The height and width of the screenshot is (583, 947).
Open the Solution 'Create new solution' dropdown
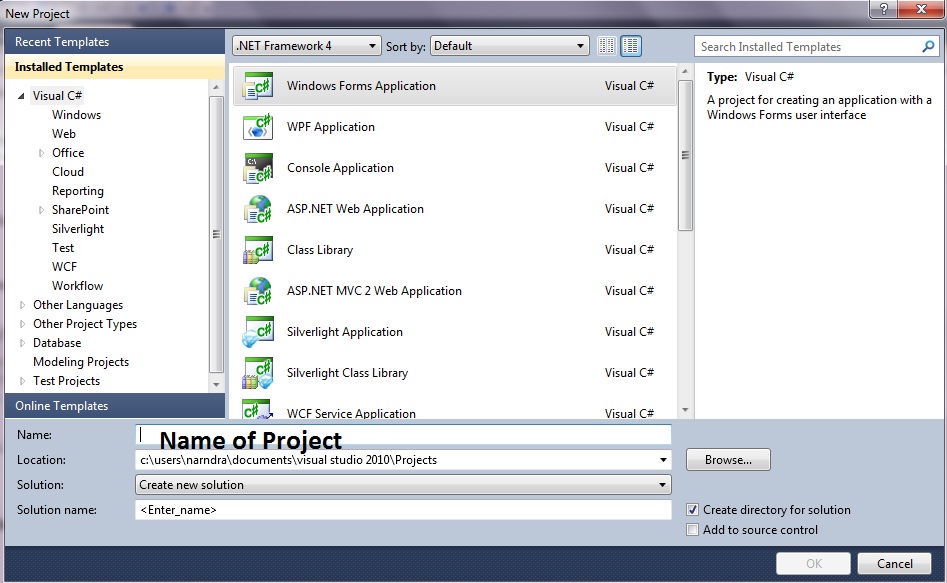[403, 485]
